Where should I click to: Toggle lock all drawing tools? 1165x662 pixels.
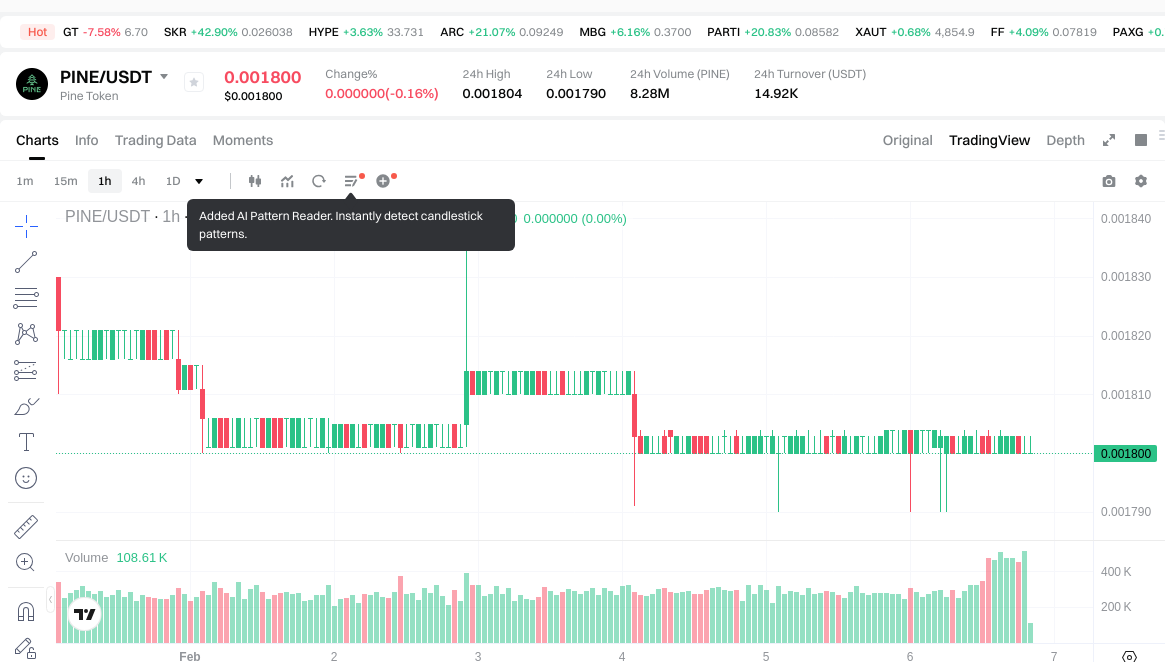tap(27, 648)
